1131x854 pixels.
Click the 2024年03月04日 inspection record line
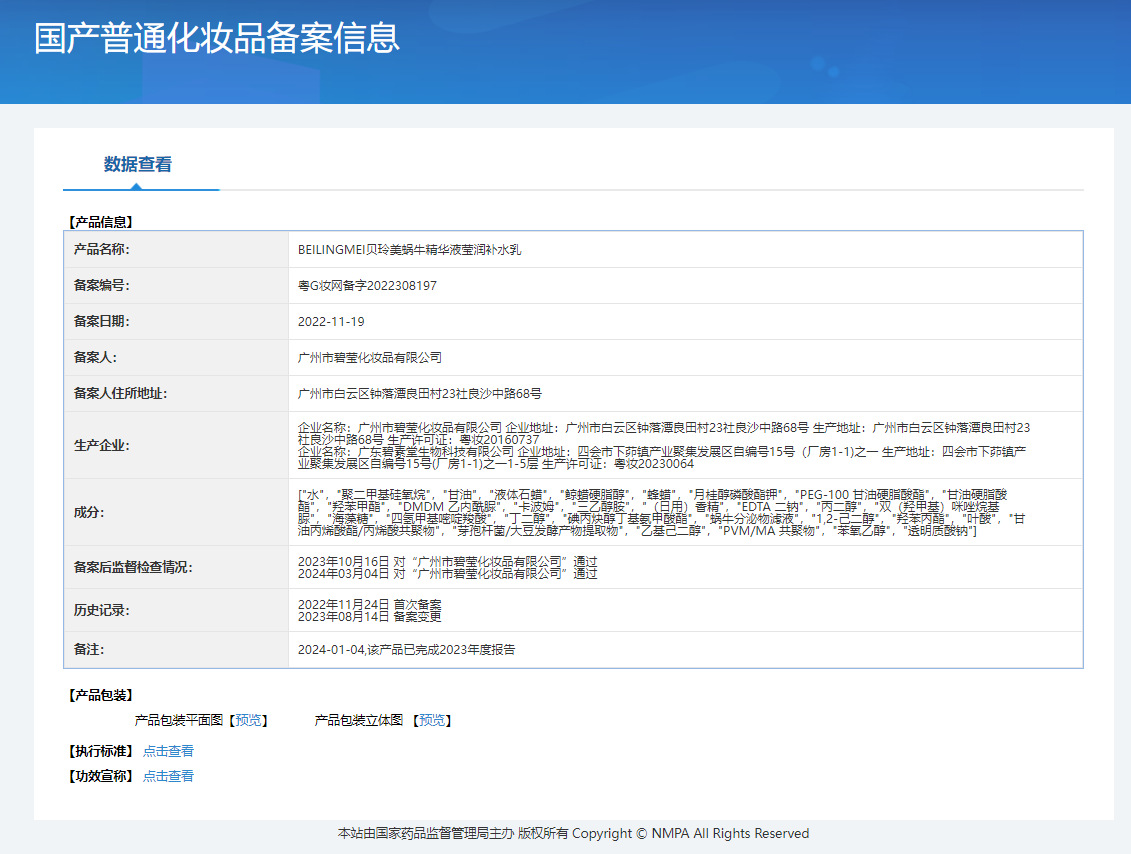(x=447, y=574)
